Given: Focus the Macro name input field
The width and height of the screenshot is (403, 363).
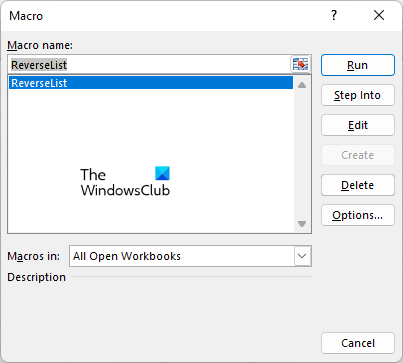Looking at the screenshot, I should [x=149, y=64].
